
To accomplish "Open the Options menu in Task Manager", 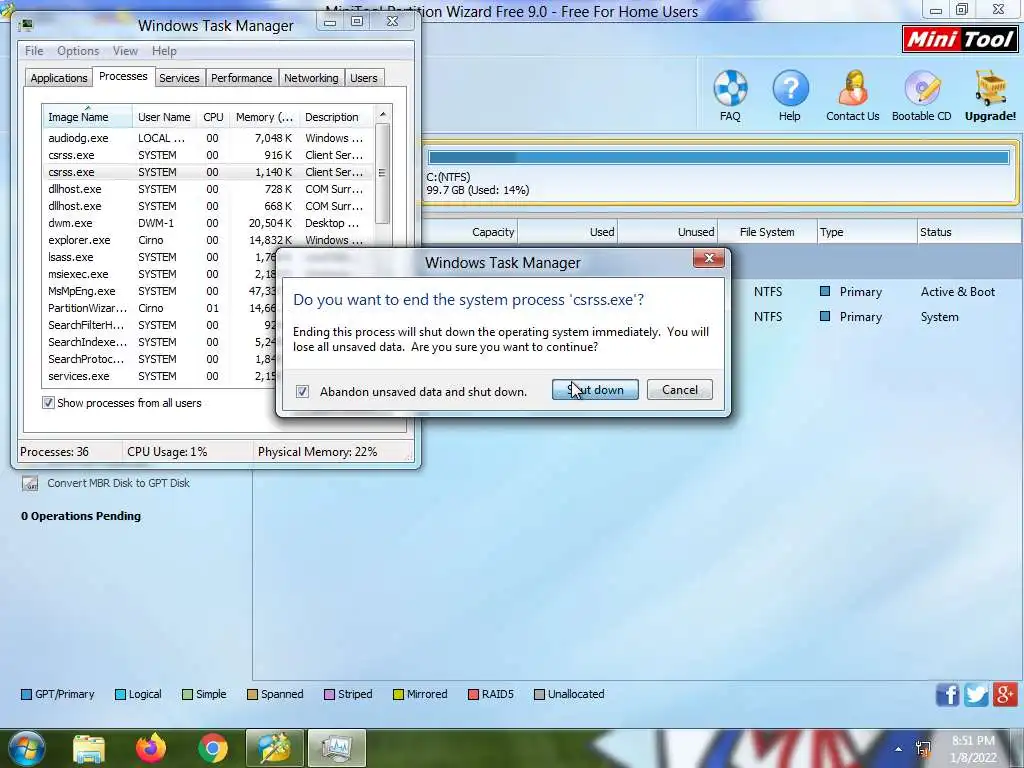I will [78, 51].
